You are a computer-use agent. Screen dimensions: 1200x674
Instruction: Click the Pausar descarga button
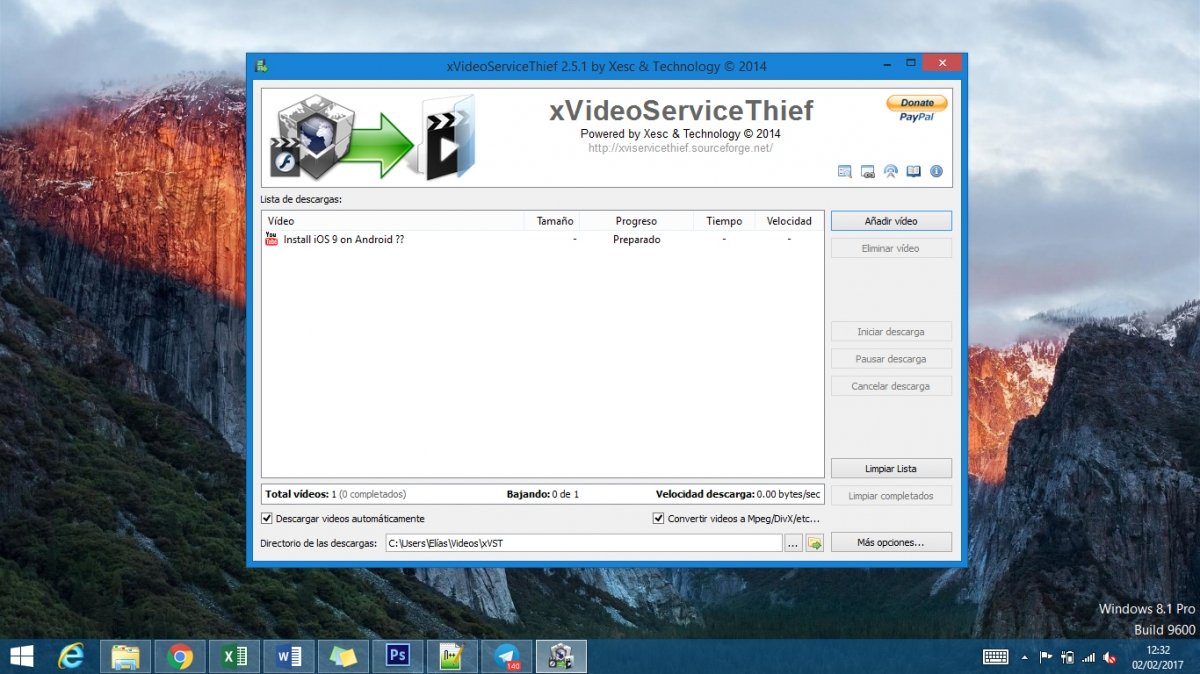[x=891, y=359]
